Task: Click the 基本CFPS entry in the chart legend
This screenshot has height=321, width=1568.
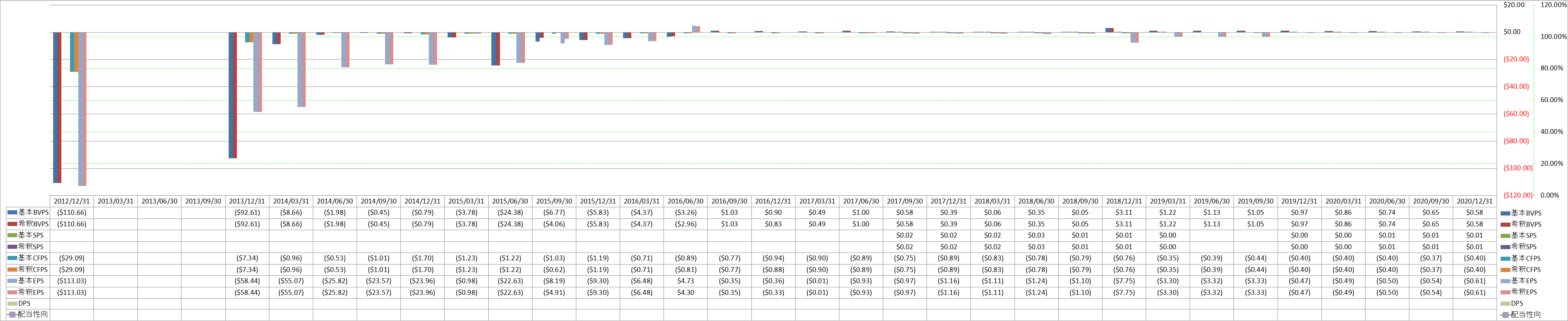Action: (x=1521, y=258)
